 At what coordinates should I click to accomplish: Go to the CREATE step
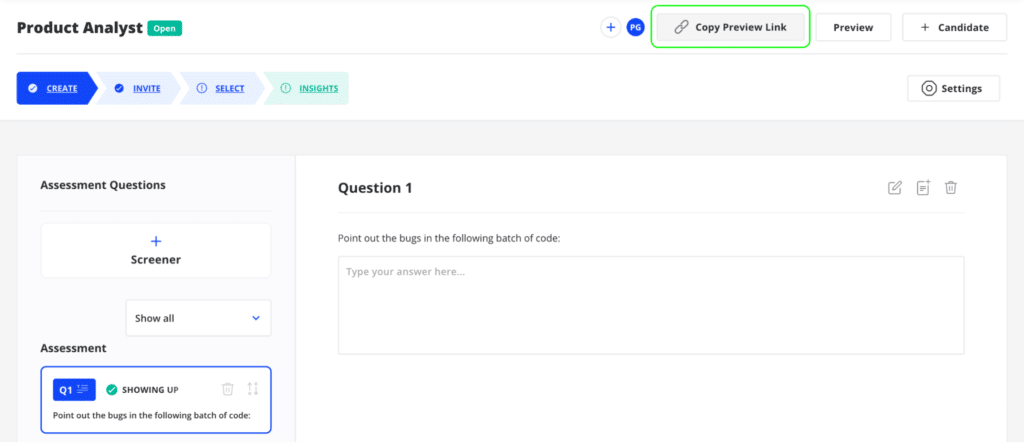click(56, 88)
